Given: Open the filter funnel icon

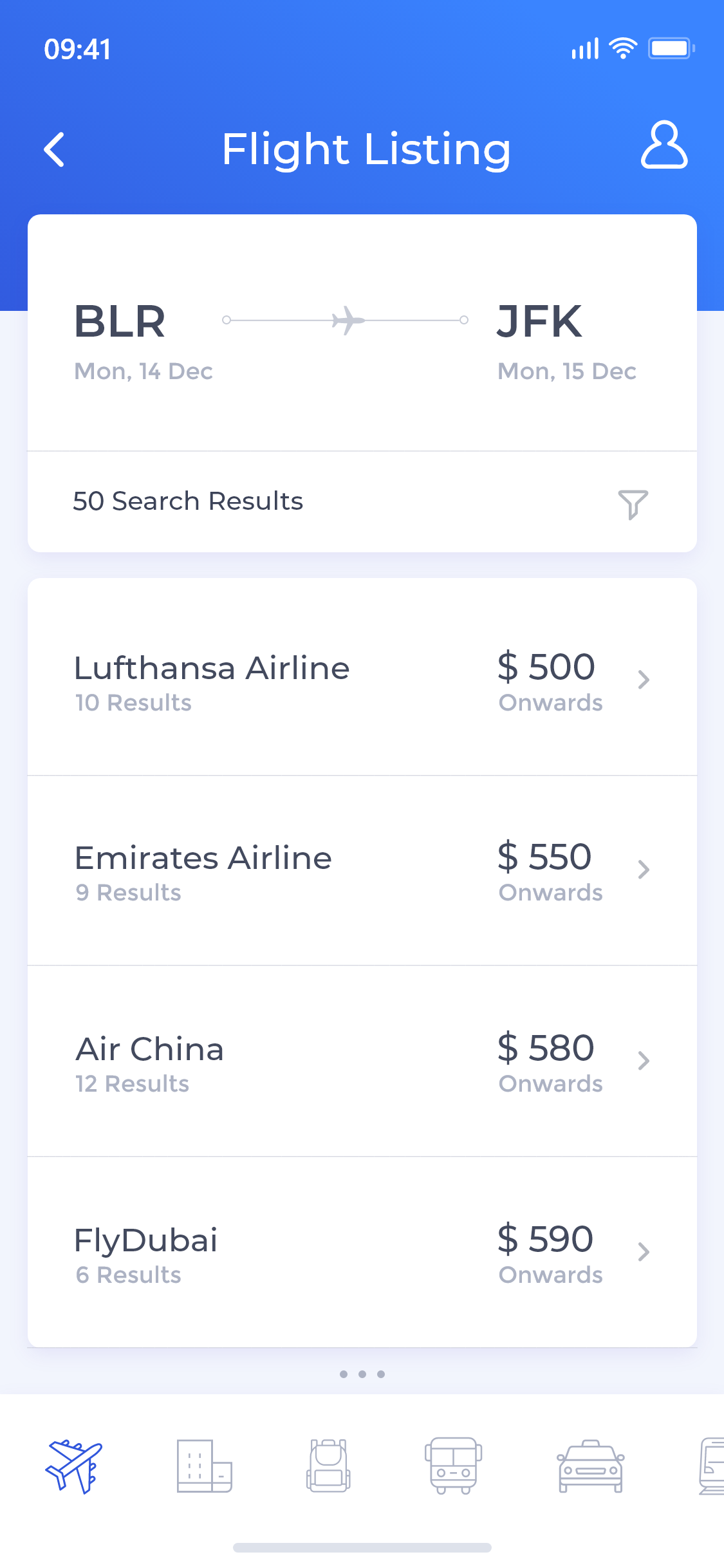Looking at the screenshot, I should click(633, 504).
